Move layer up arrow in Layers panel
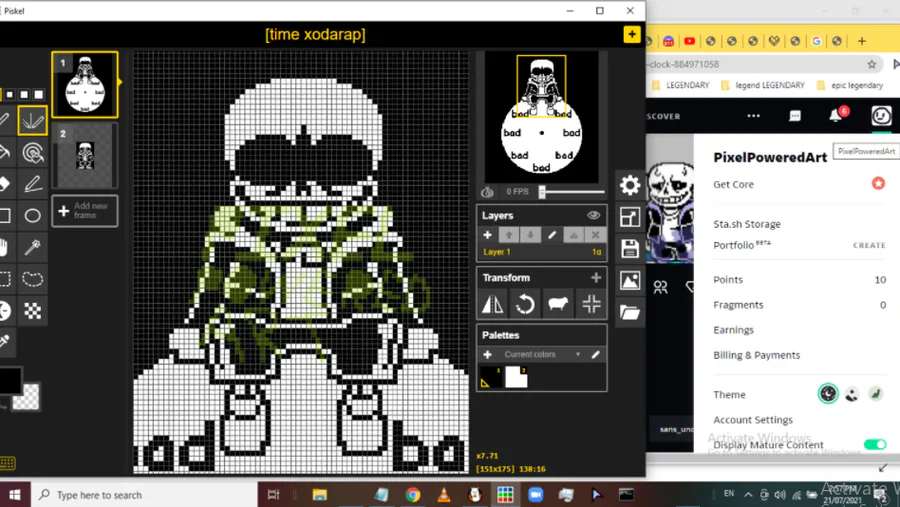 [509, 235]
